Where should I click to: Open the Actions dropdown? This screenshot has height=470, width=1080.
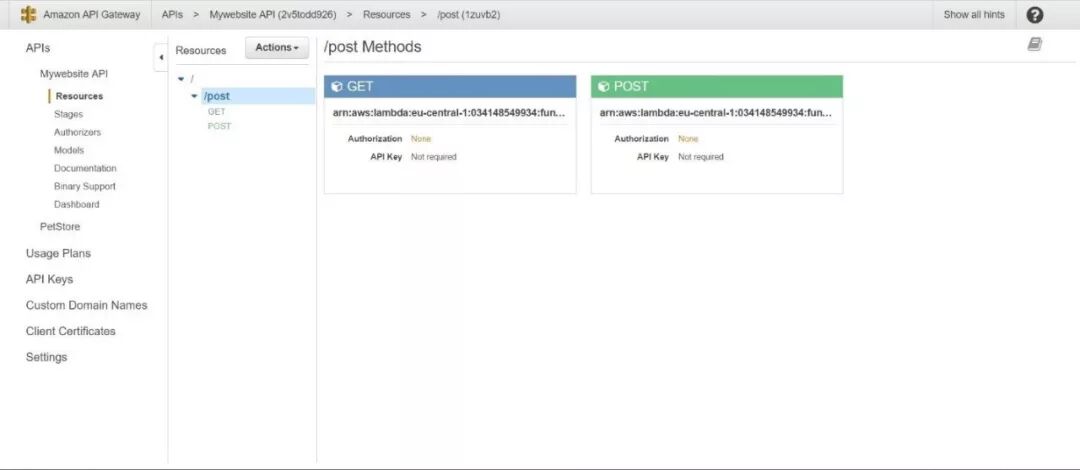(x=277, y=48)
